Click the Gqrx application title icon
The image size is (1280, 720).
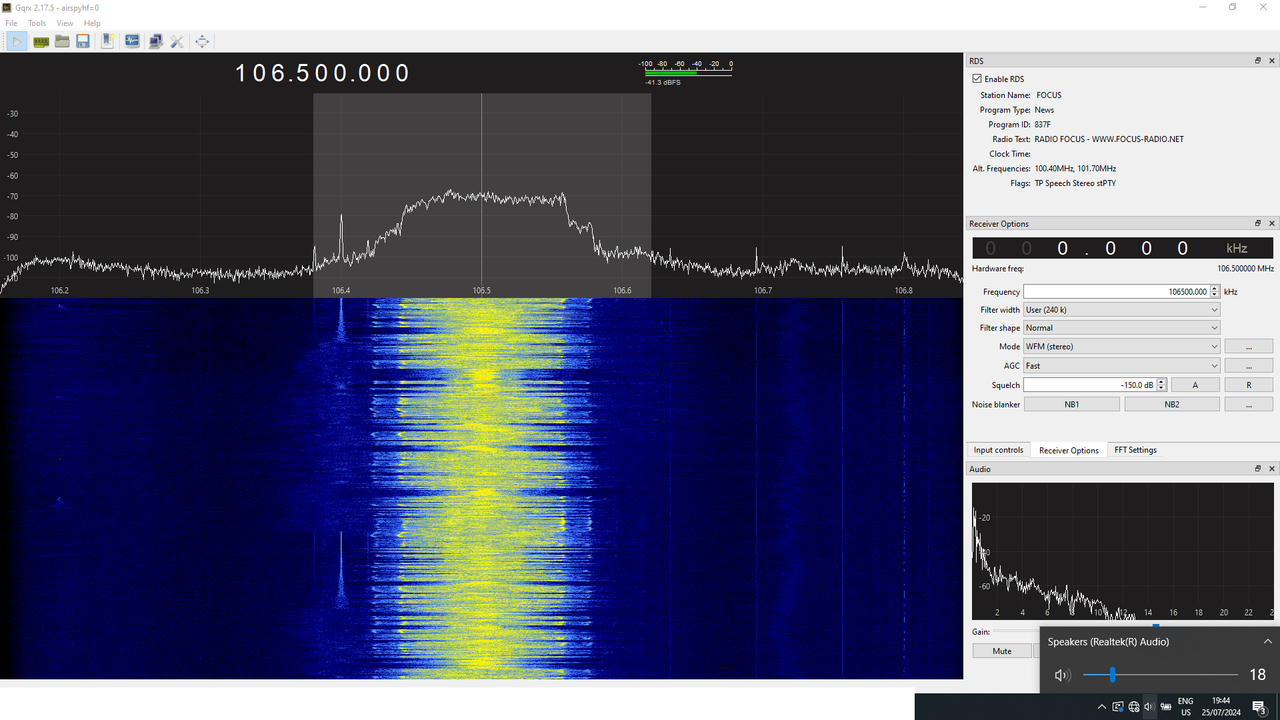click(7, 7)
